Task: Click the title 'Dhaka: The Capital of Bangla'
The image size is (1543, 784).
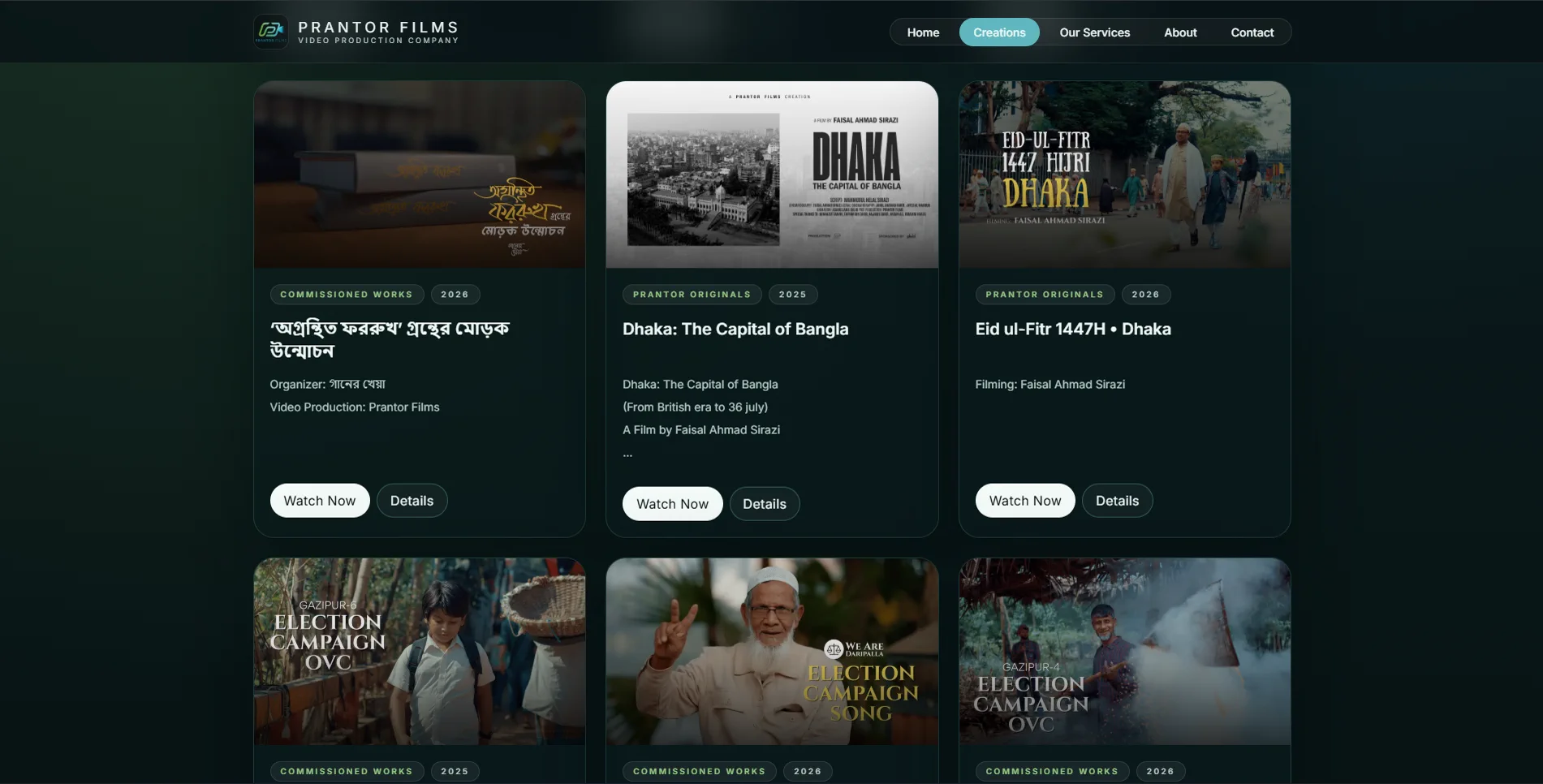Action: pyautogui.click(x=735, y=330)
